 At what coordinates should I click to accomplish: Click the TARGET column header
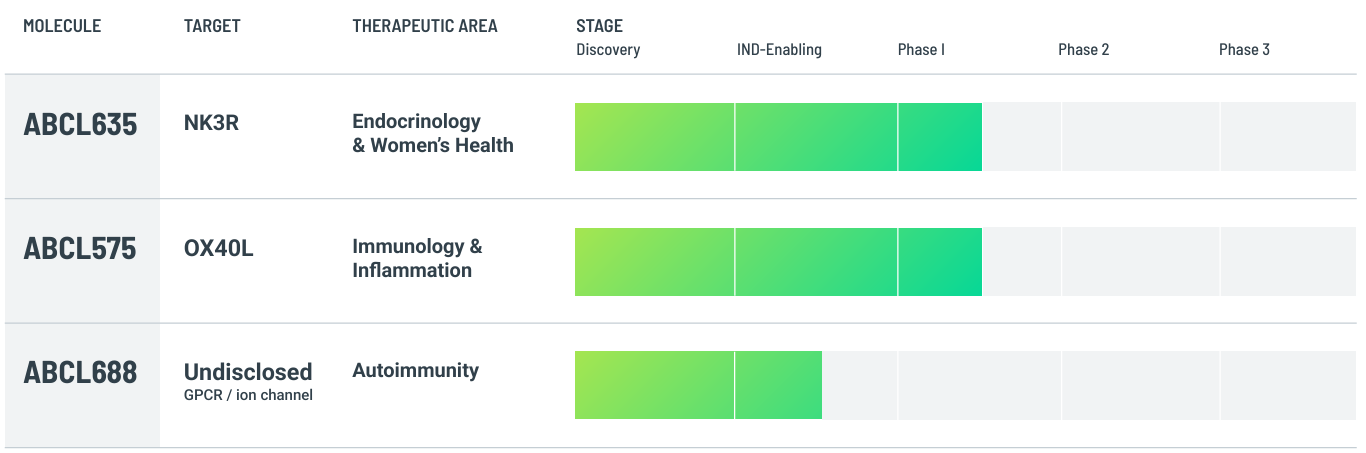[x=212, y=26]
